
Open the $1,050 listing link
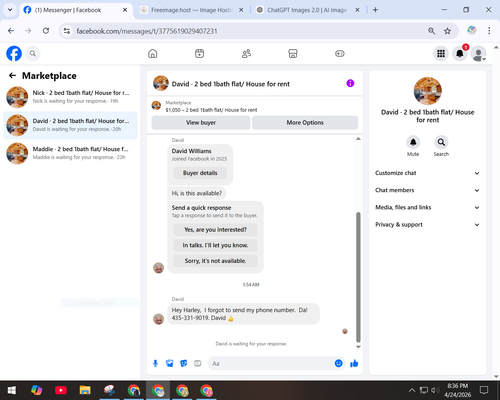(211, 110)
